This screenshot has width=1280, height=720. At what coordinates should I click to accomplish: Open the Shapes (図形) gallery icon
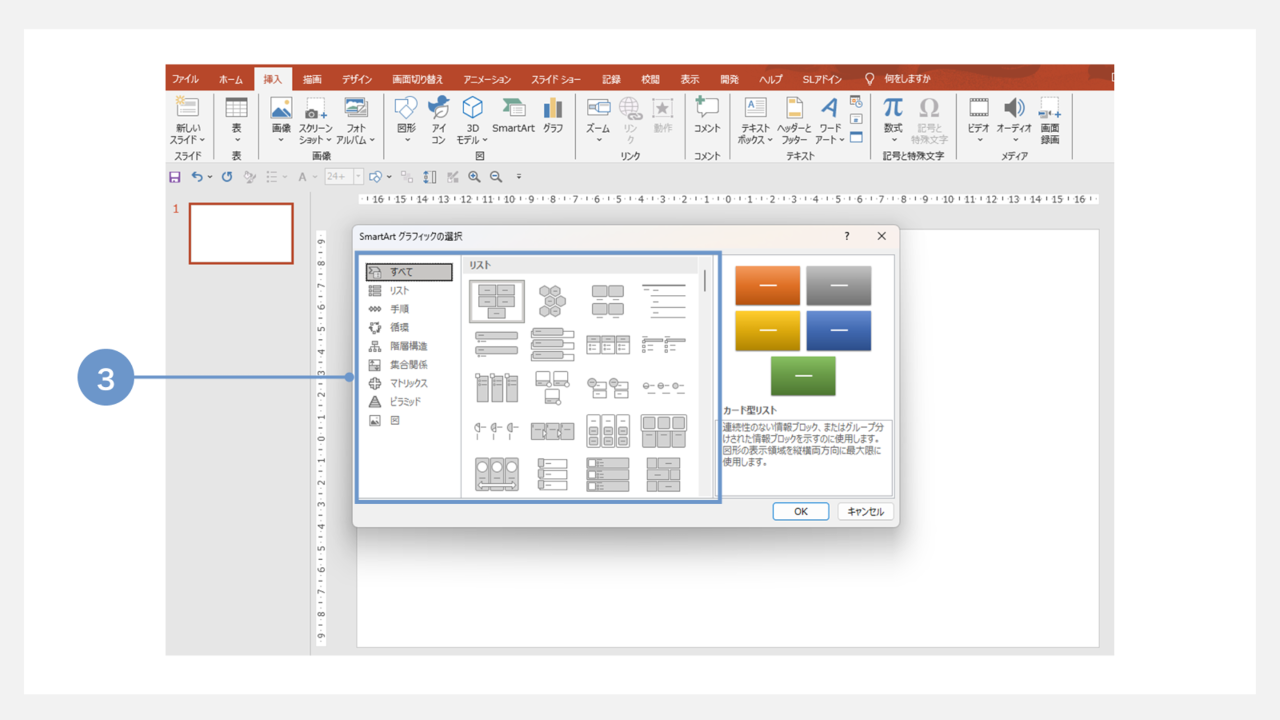406,108
